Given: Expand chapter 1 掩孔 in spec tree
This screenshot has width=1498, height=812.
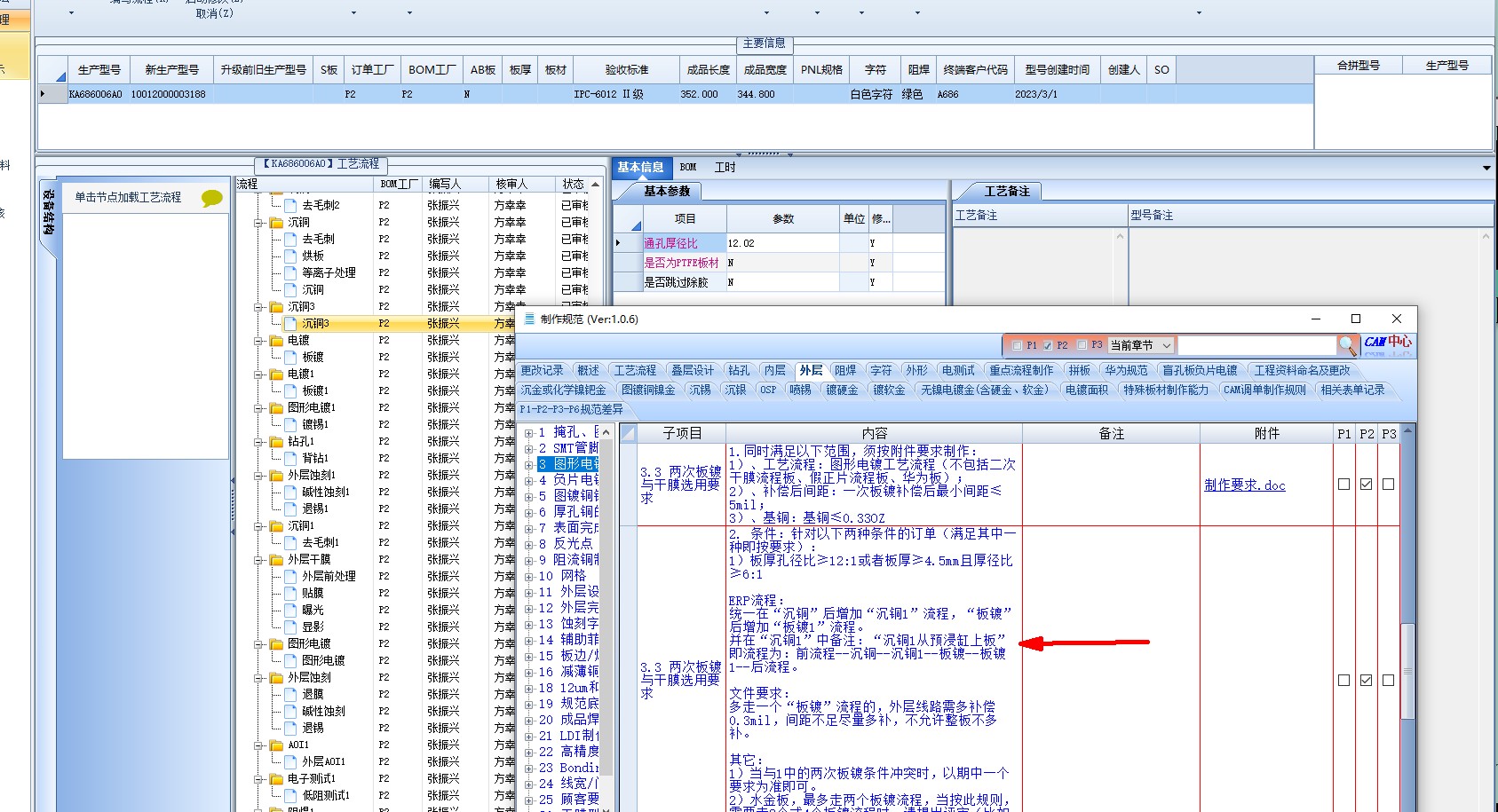Looking at the screenshot, I should (528, 433).
